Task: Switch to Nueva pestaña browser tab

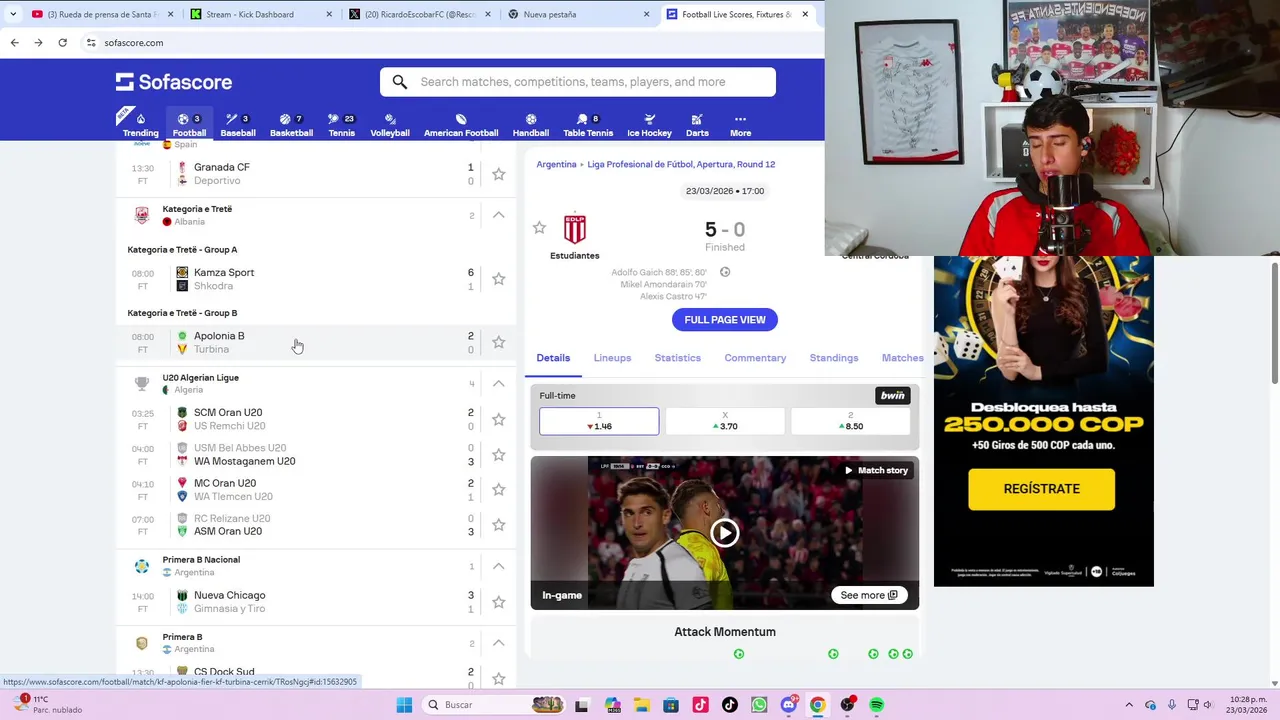Action: [578, 14]
